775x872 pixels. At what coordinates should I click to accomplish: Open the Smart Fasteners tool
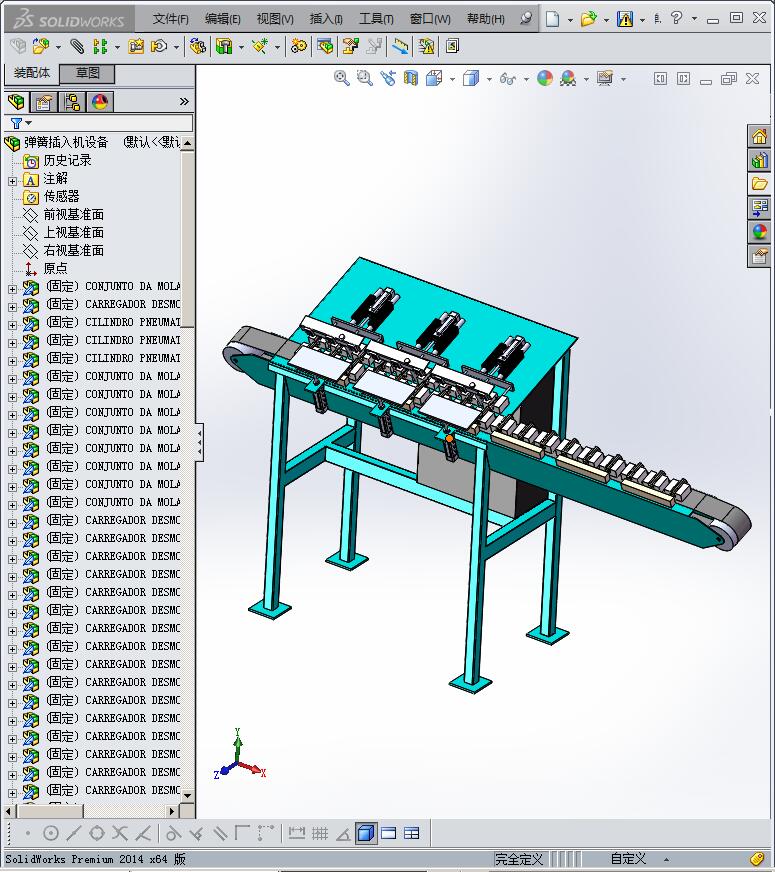[x=136, y=46]
